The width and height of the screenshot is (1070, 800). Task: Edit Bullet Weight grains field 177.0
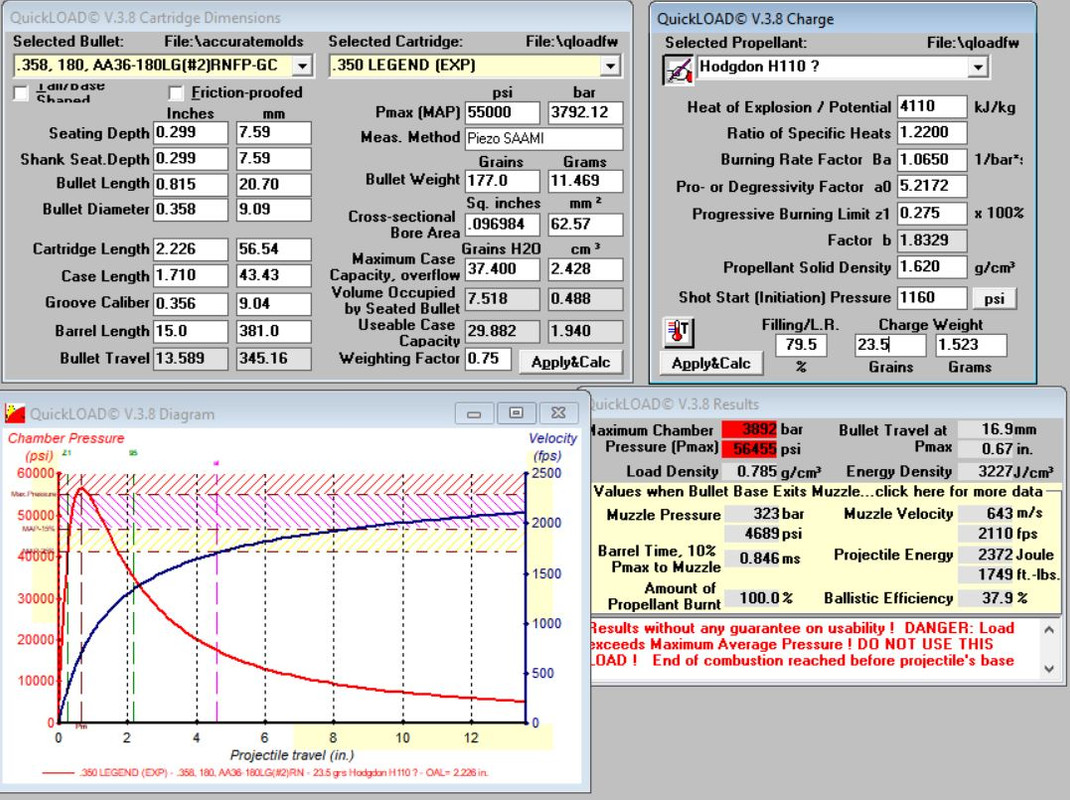pos(502,181)
